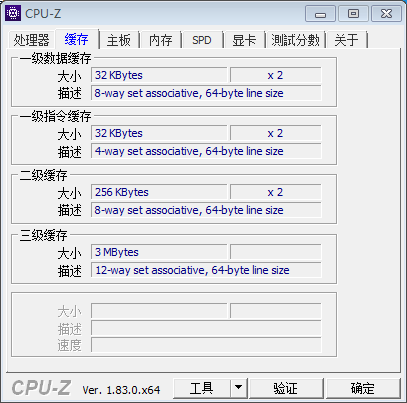This screenshot has width=407, height=403.
Task: Click the 工具 button
Action: 202,388
